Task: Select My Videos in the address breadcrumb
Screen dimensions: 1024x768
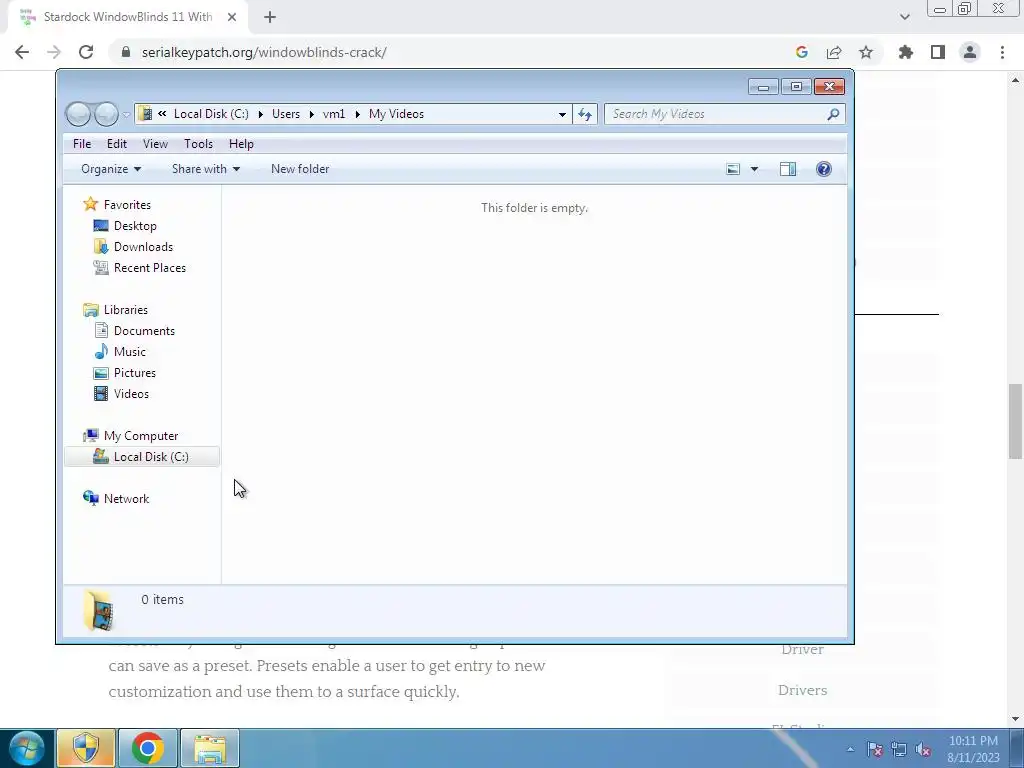Action: tap(396, 114)
